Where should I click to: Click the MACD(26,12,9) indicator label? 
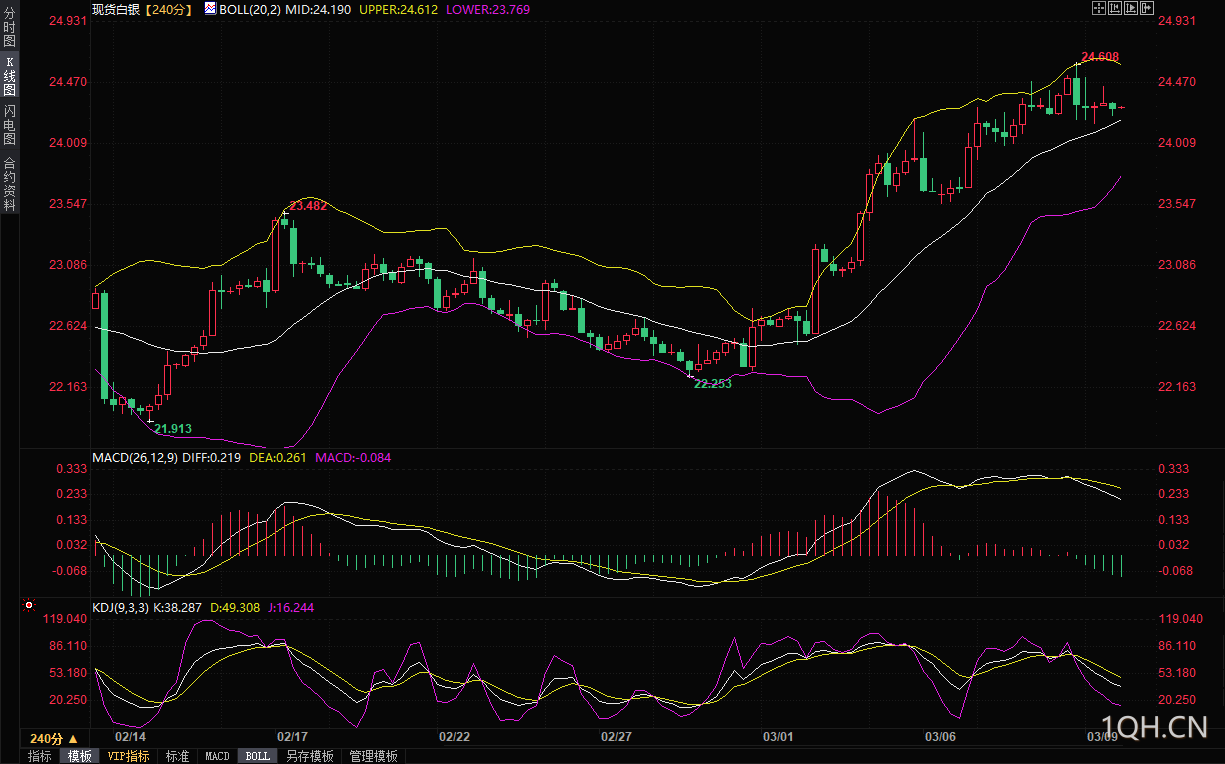[x=135, y=458]
